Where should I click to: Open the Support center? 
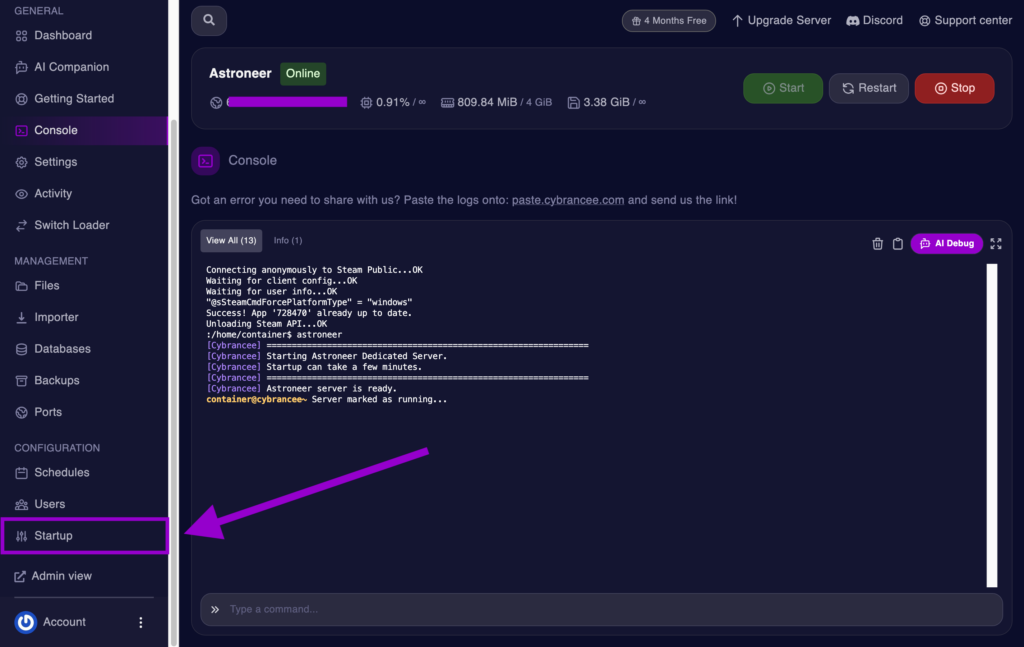coord(965,20)
